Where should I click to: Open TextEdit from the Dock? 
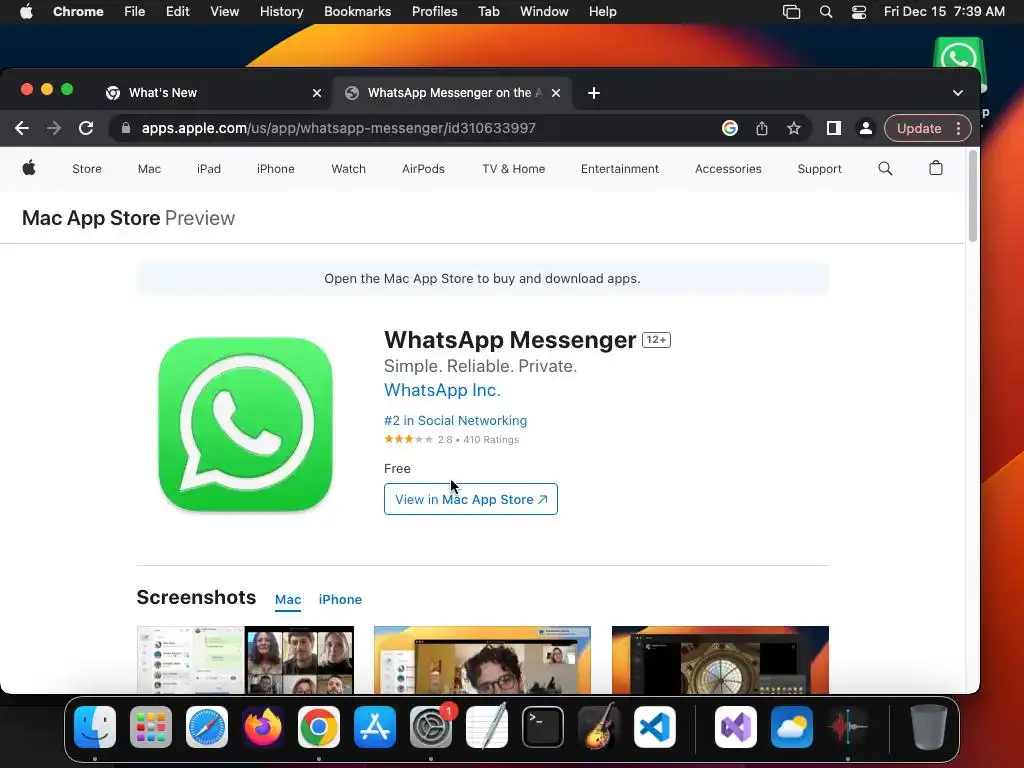[x=487, y=727]
